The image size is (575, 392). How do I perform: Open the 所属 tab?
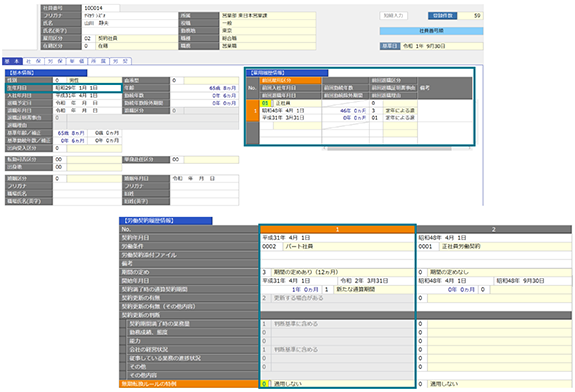coord(98,61)
